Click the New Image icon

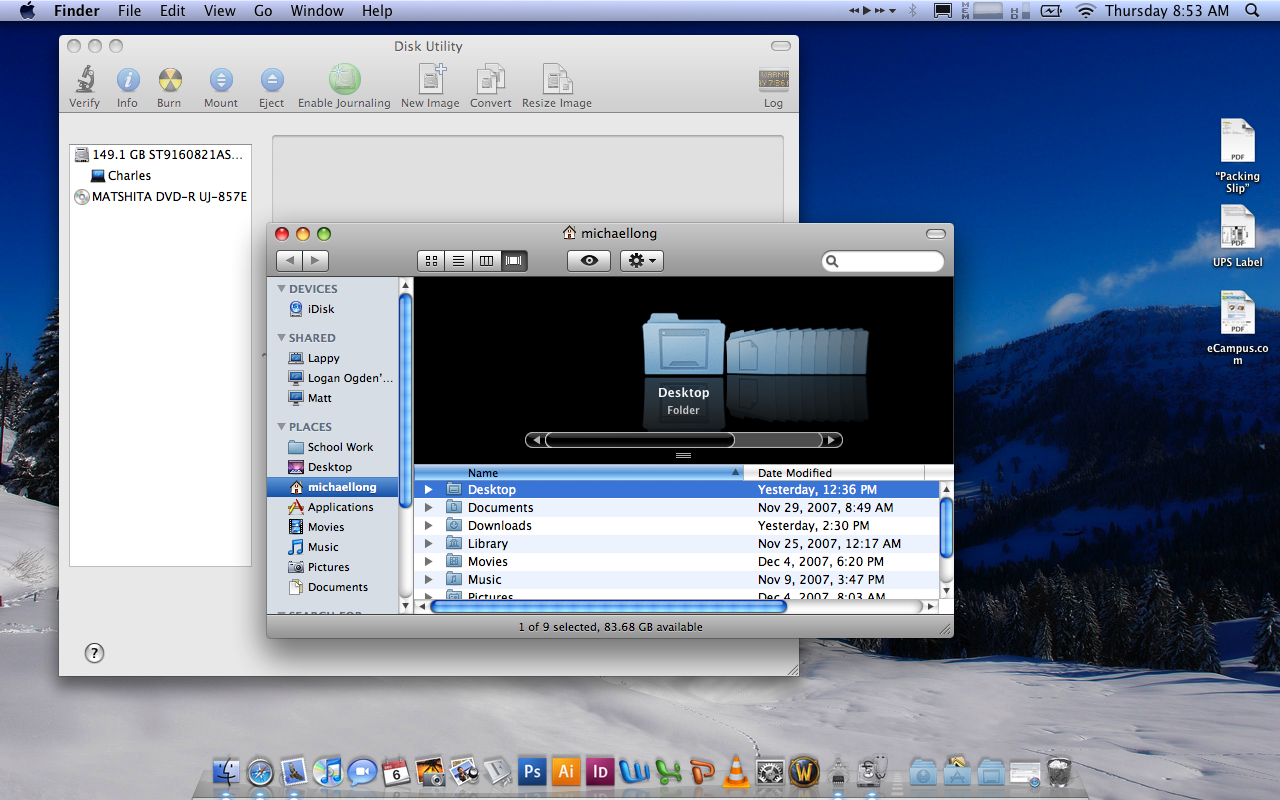(430, 80)
